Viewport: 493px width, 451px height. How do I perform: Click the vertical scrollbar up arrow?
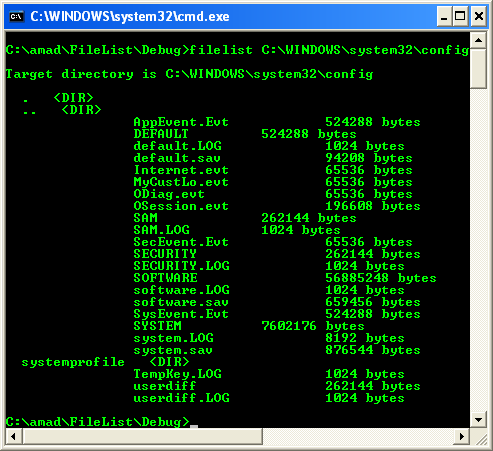coord(478,40)
